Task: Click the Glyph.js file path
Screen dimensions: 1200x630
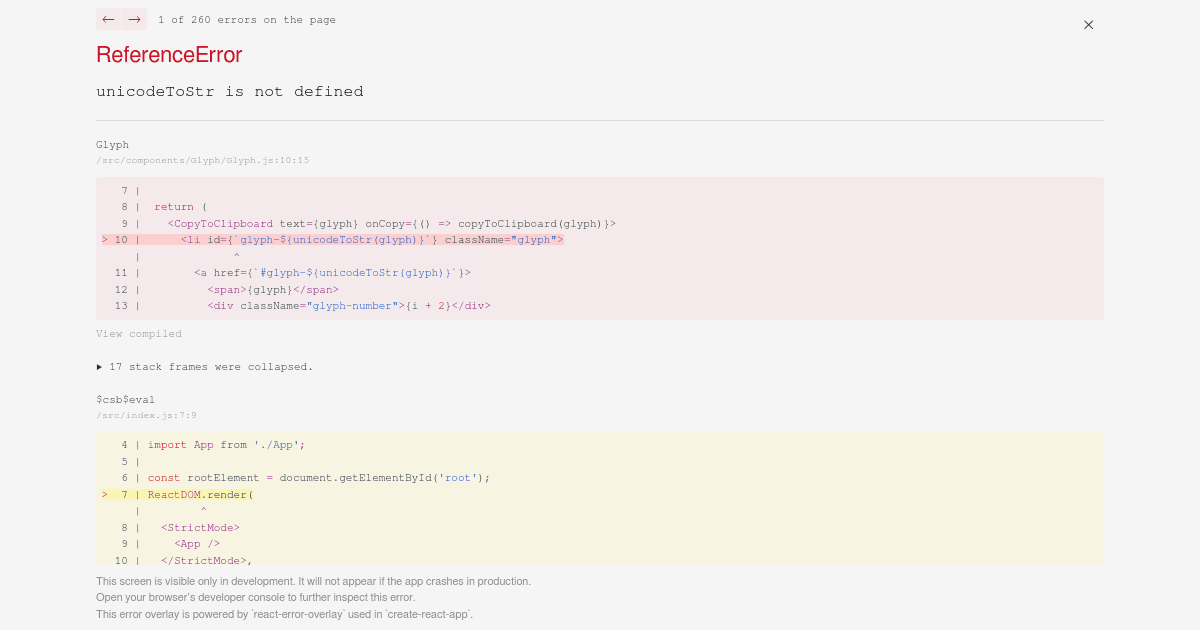Action: (202, 159)
